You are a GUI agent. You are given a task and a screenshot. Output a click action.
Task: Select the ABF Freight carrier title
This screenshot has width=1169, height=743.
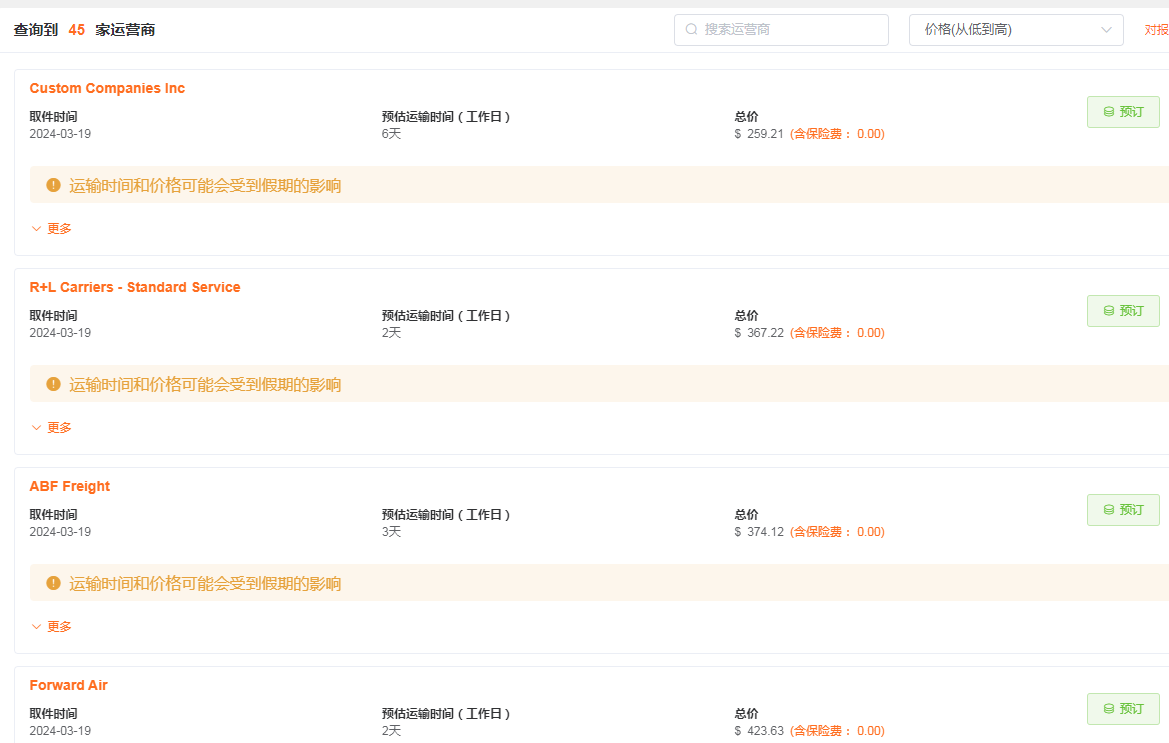tap(70, 486)
